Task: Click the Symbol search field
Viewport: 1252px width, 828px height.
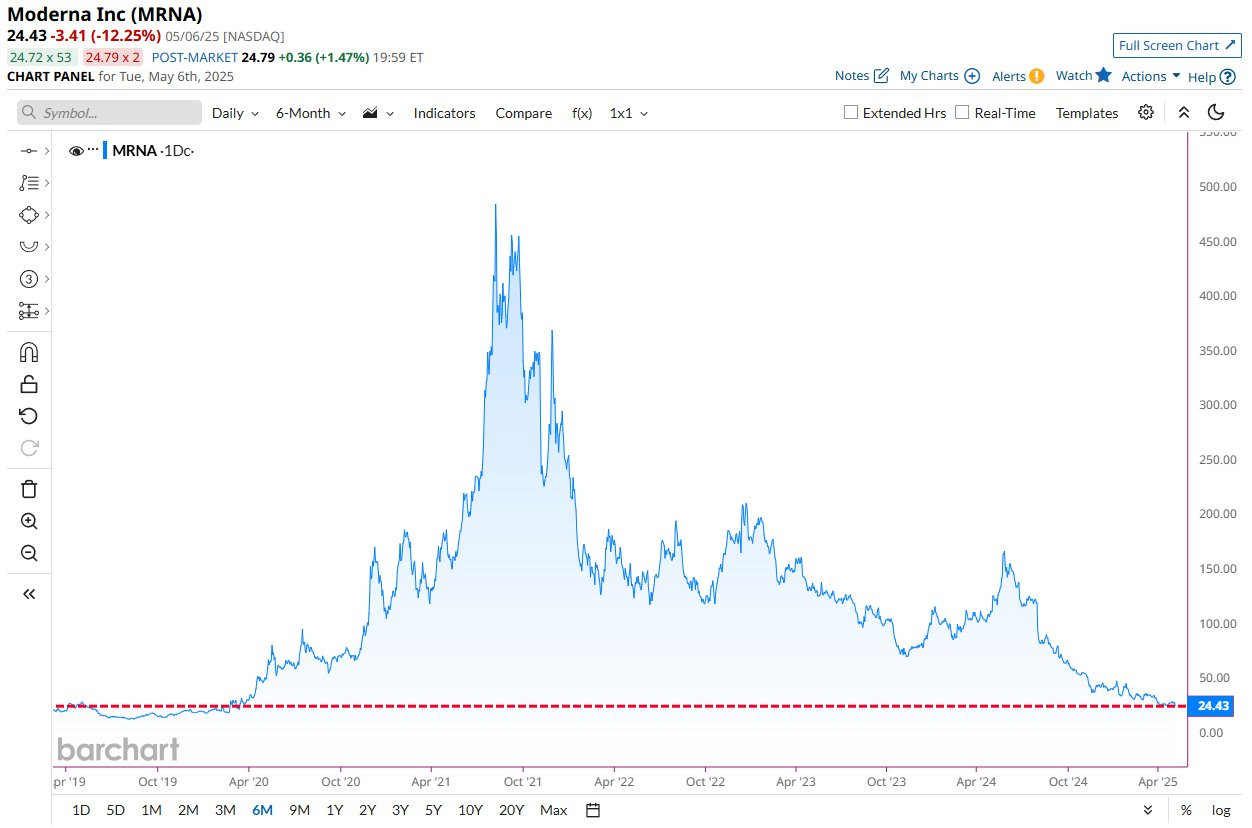Action: tap(109, 113)
